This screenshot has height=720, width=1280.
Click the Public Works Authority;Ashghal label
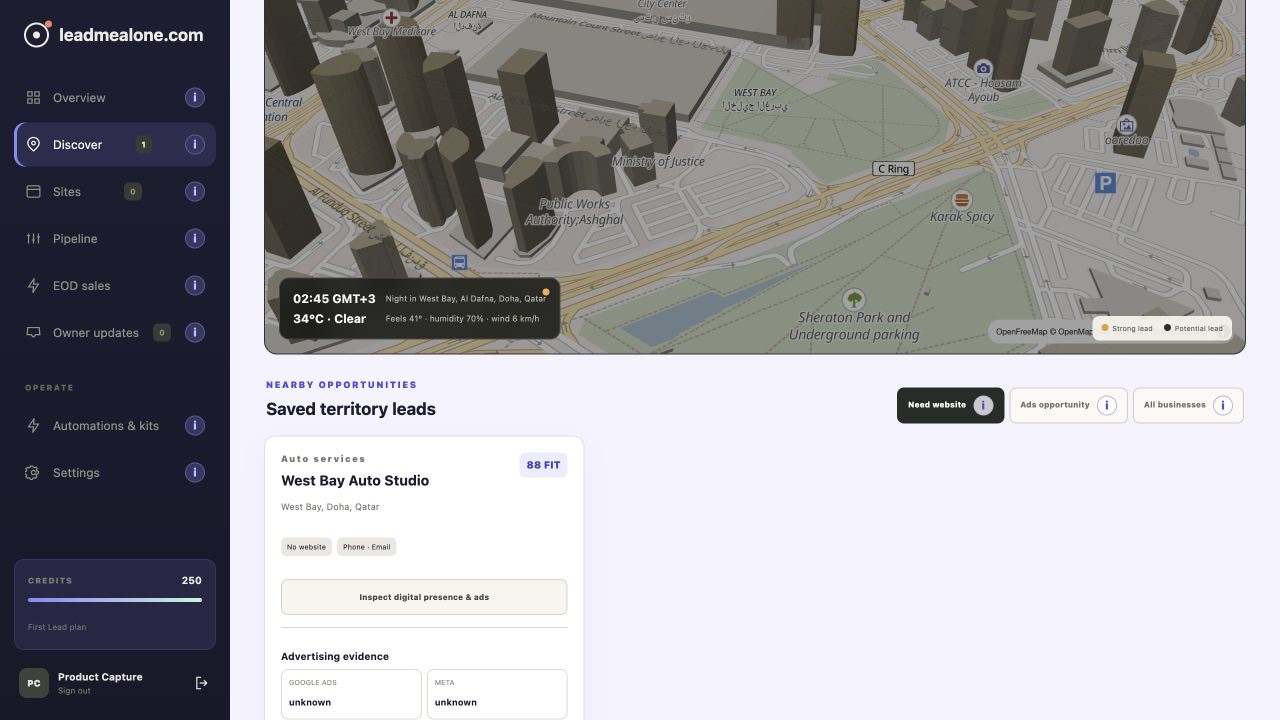click(574, 212)
